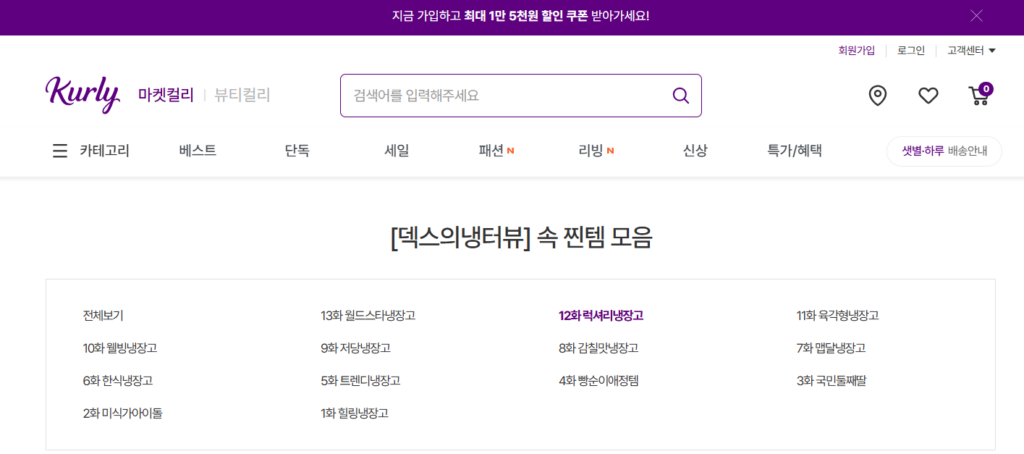Open the 카테고리 hamburger menu
This screenshot has height=454, width=1024.
[x=60, y=151]
